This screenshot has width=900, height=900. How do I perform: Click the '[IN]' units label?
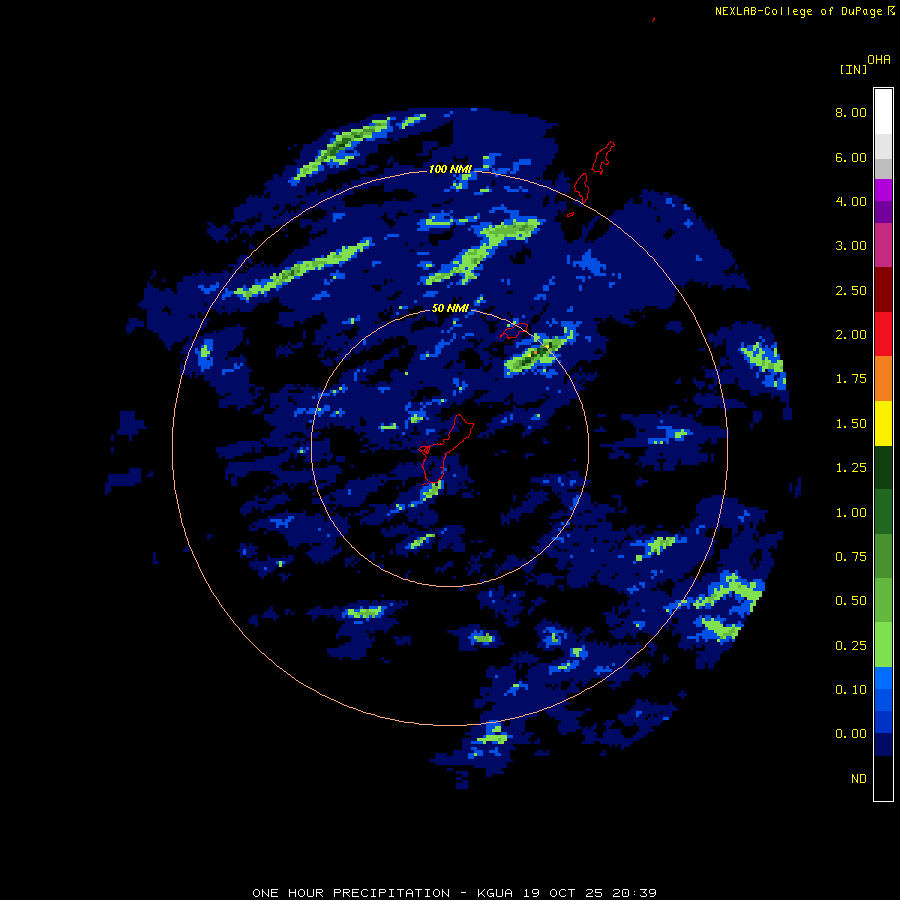click(853, 69)
